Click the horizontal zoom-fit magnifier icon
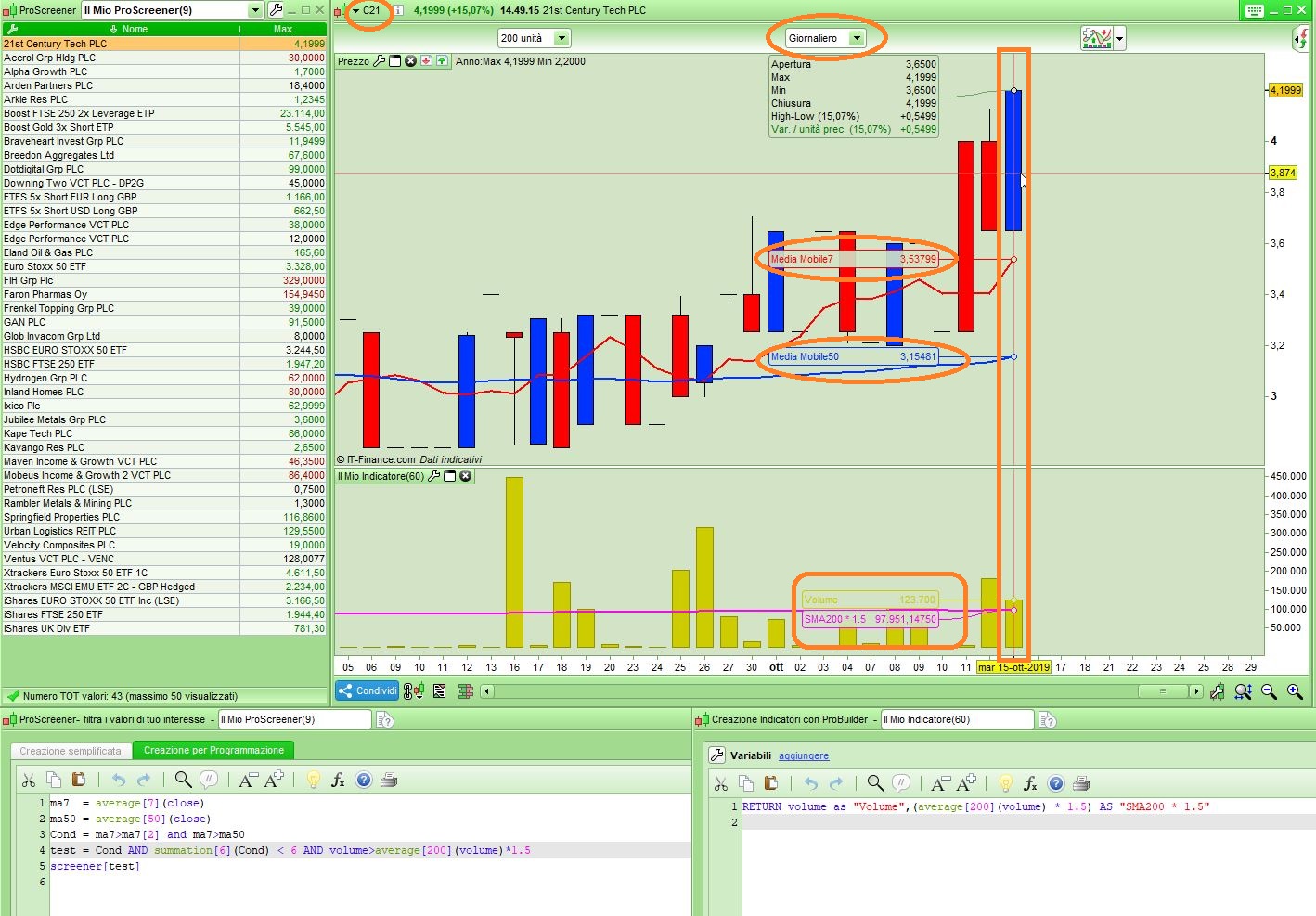This screenshot has height=916, width=1316. 1243,691
